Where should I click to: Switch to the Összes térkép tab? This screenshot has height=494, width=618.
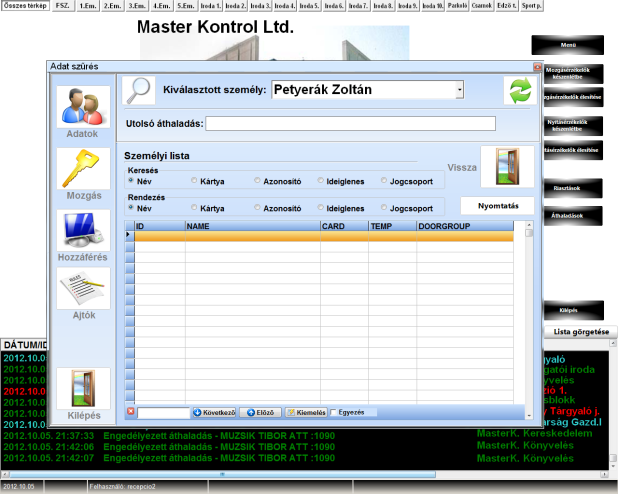coord(25,6)
